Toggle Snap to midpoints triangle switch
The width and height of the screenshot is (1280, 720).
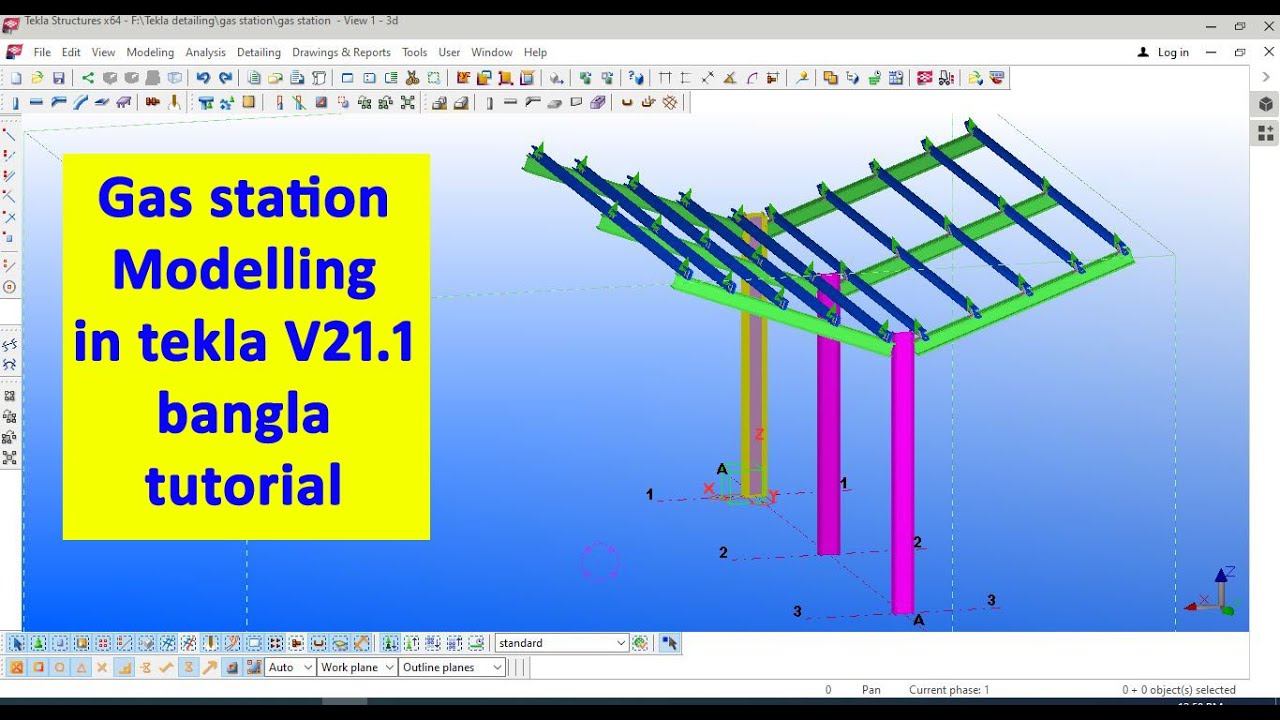[81, 667]
